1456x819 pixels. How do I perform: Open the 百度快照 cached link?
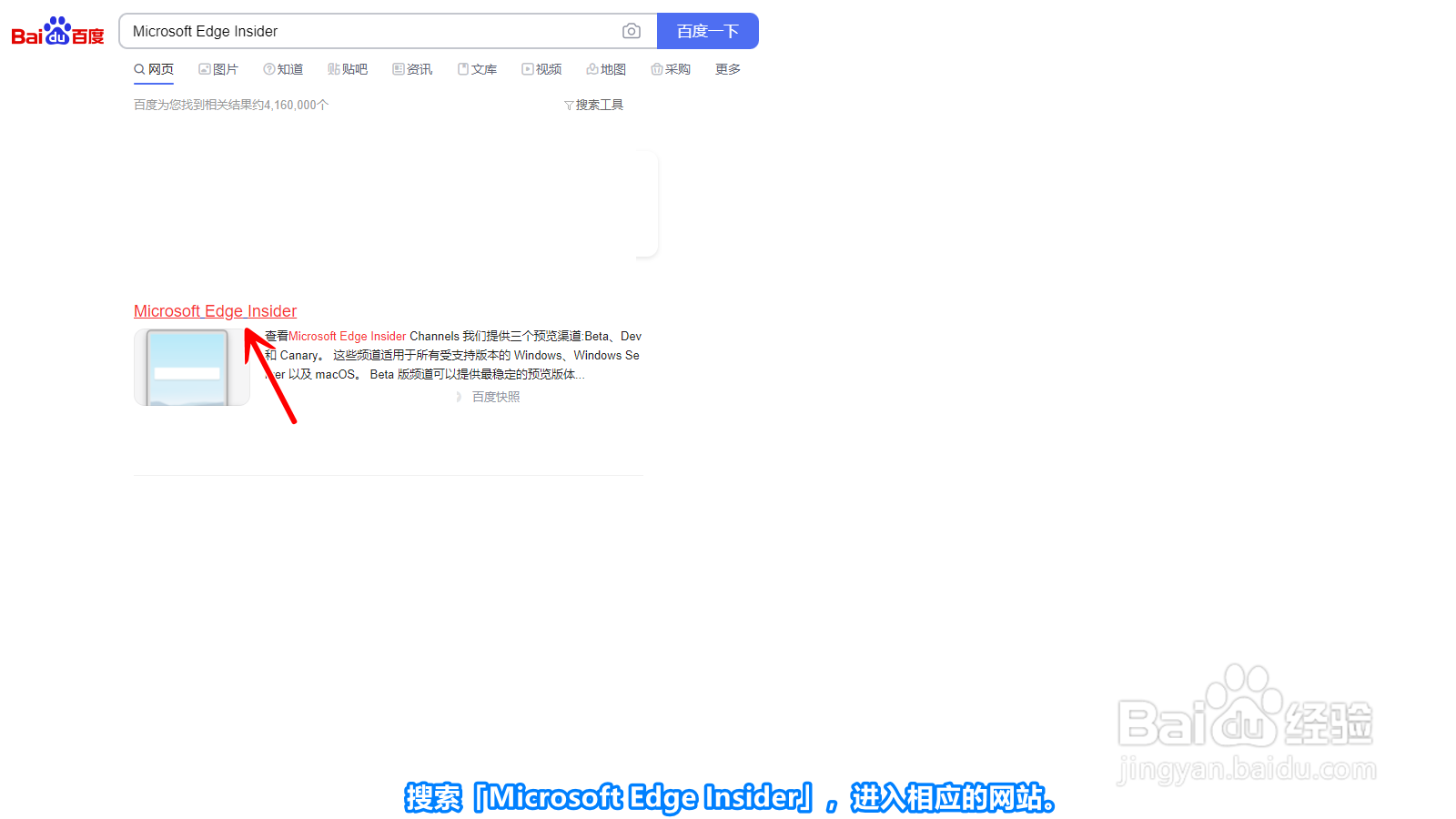click(x=496, y=397)
